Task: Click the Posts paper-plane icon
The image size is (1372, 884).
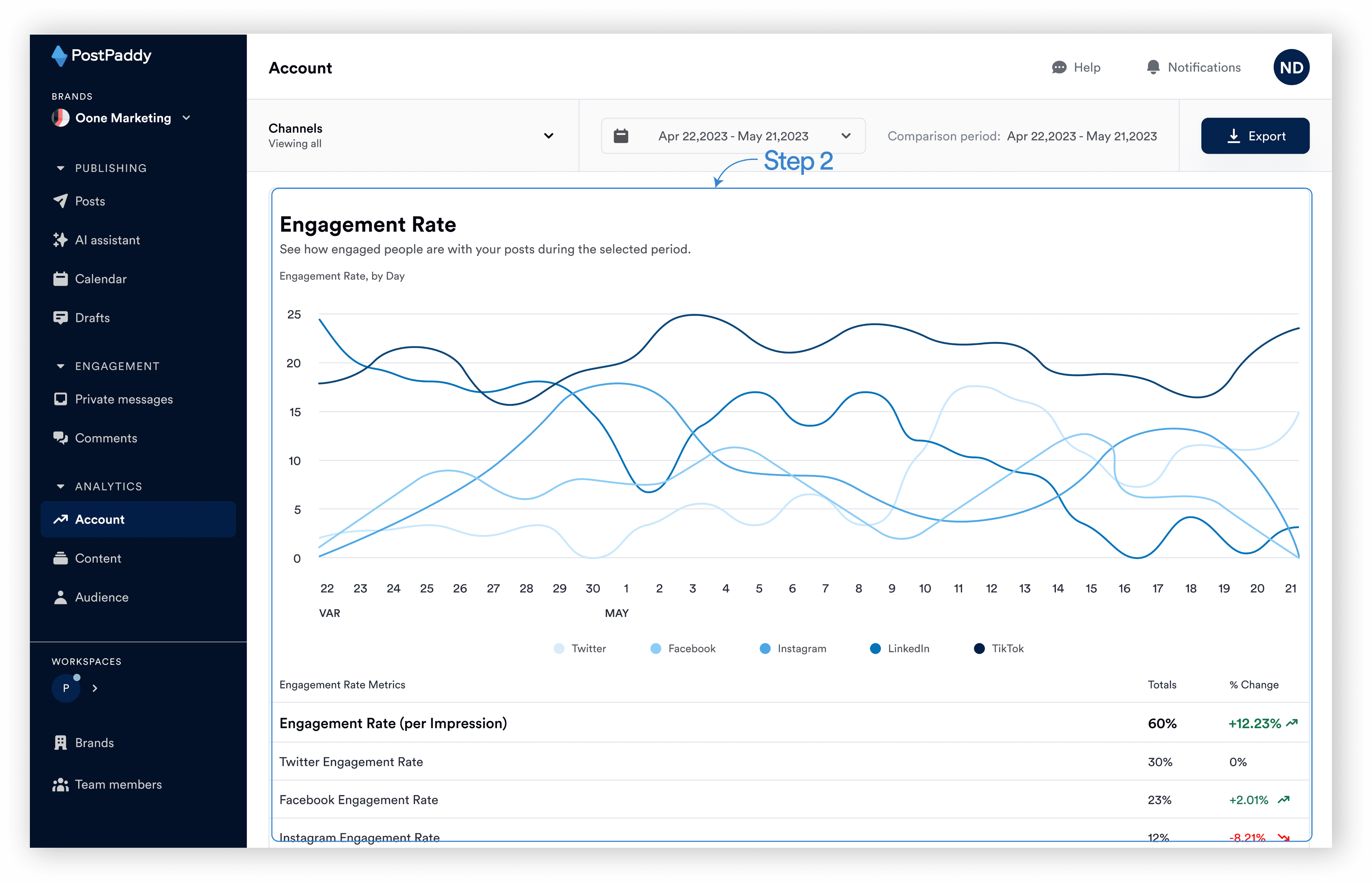Action: click(60, 201)
